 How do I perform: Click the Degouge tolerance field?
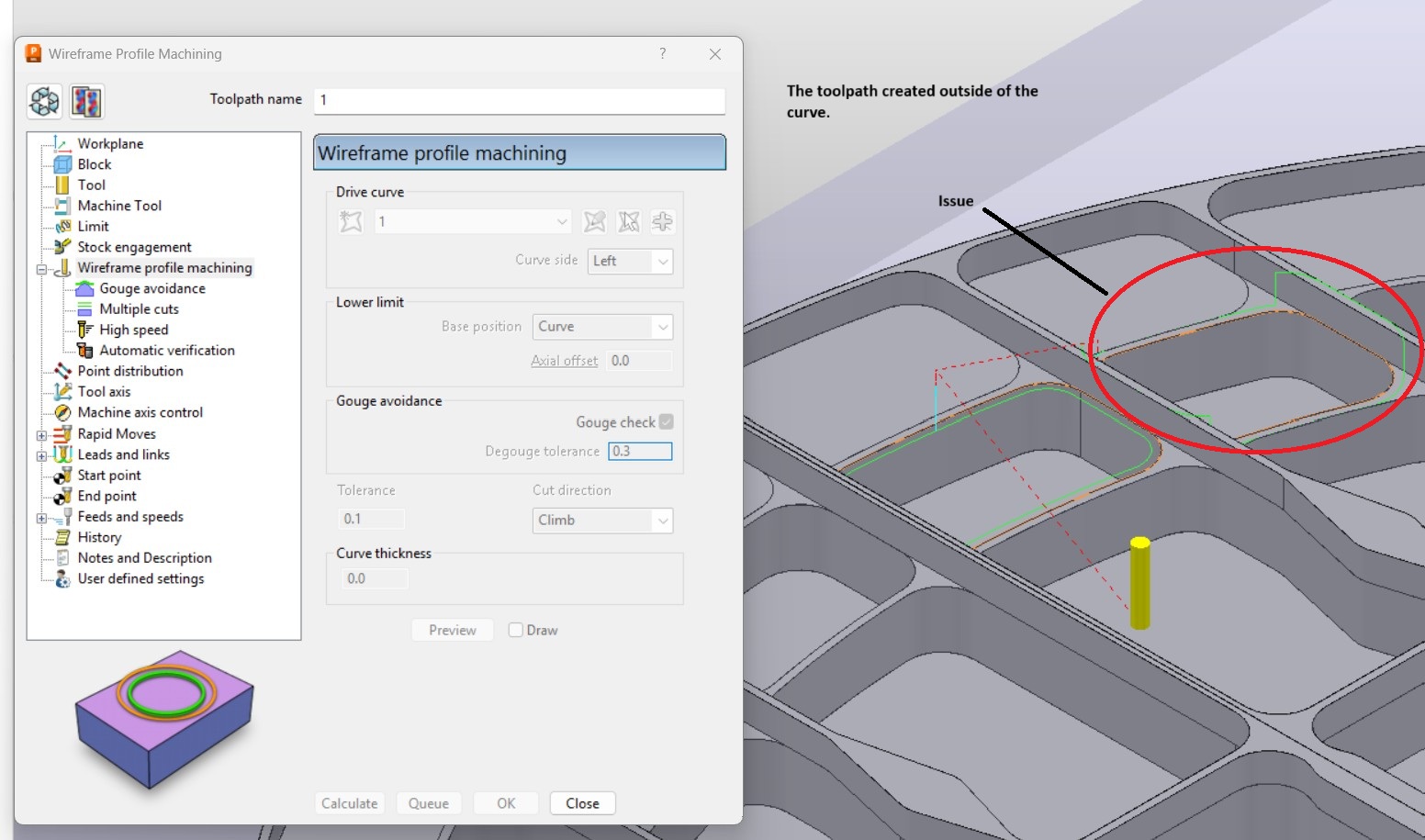(x=640, y=451)
